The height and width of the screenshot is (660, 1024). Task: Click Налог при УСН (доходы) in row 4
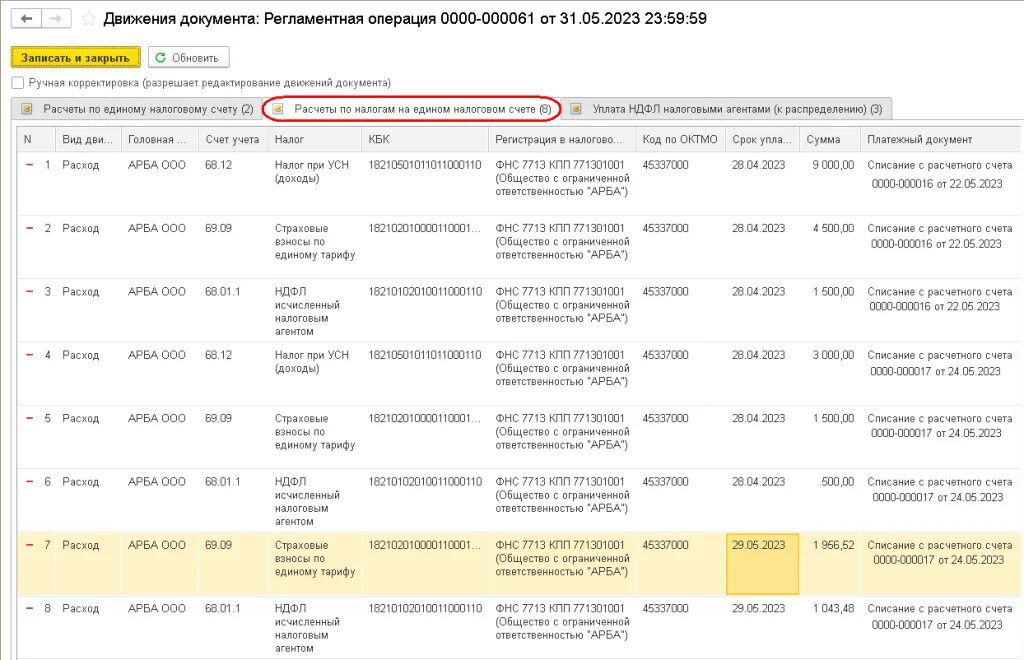pos(312,362)
